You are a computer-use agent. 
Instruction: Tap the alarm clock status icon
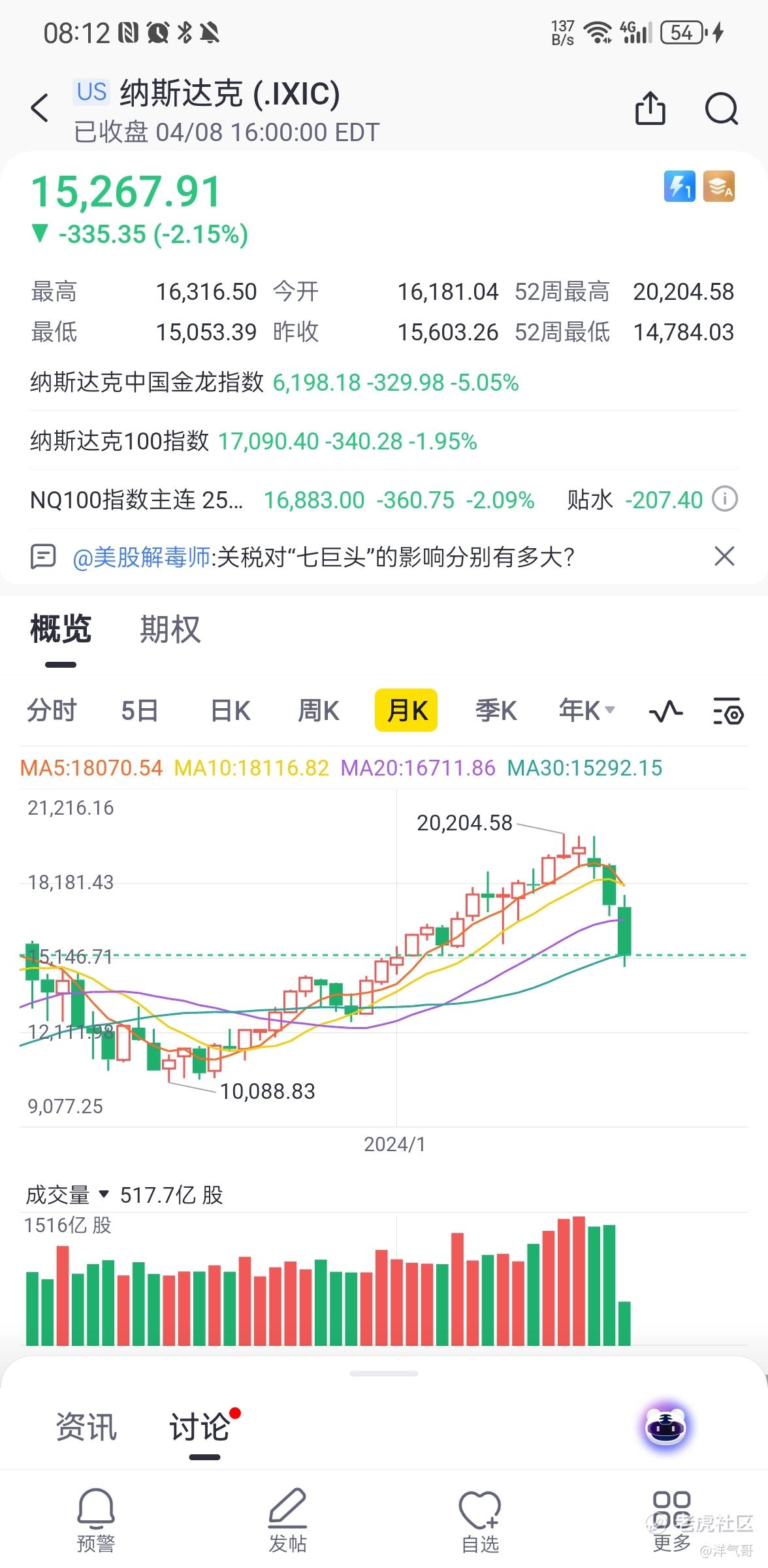[158, 32]
